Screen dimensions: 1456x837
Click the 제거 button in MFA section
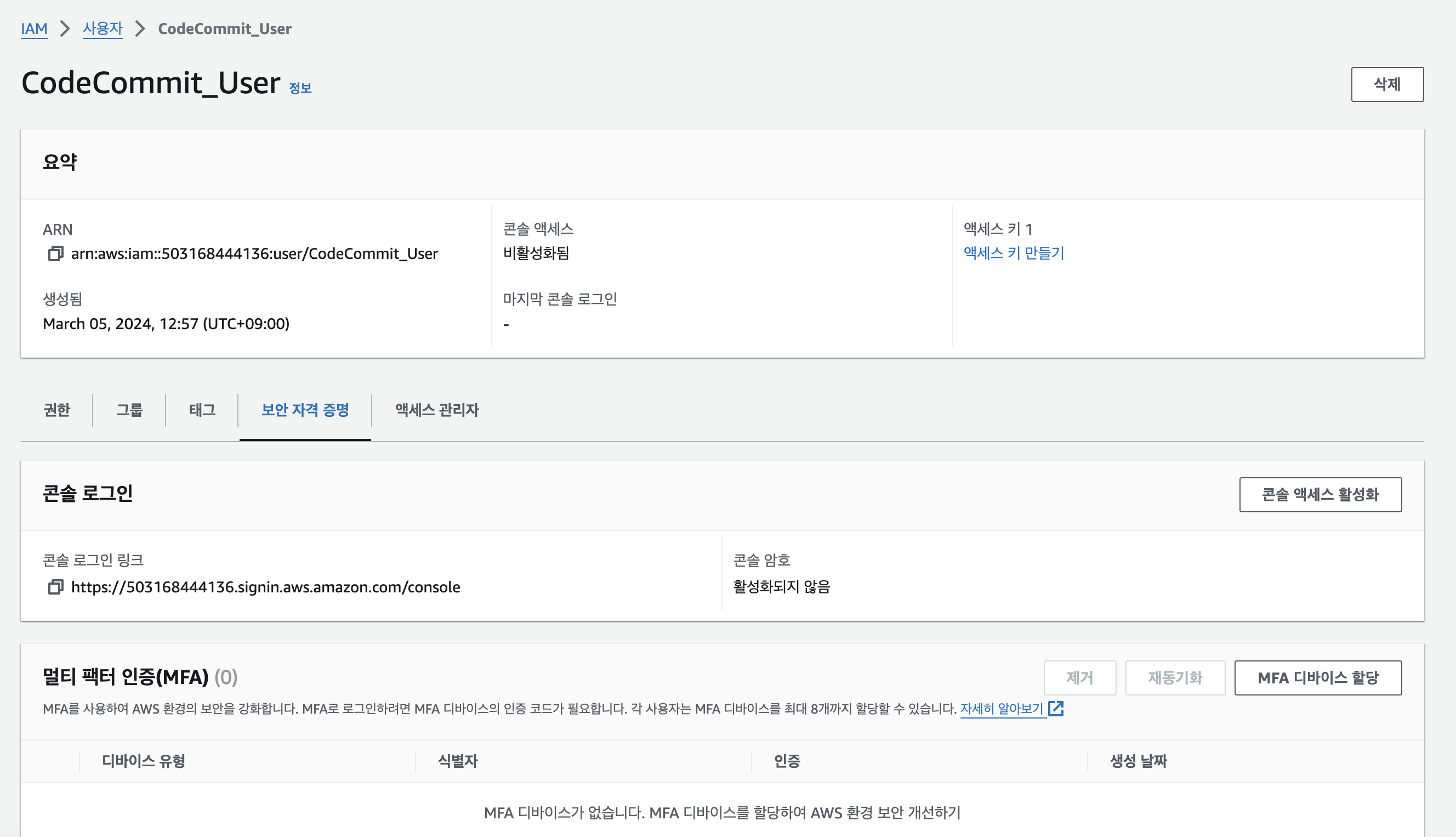[1080, 677]
